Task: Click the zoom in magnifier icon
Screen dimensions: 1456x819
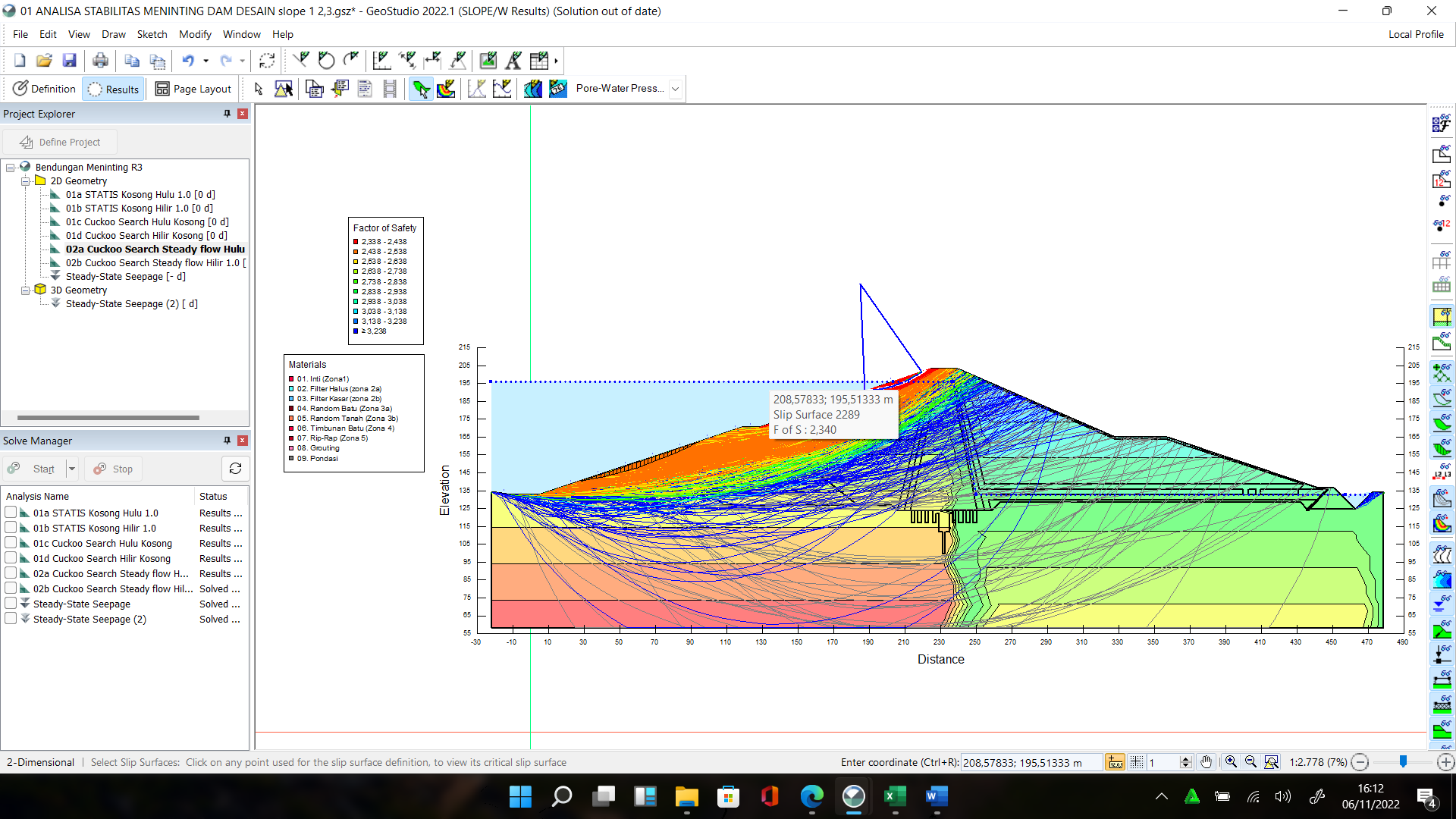Action: tap(1231, 762)
